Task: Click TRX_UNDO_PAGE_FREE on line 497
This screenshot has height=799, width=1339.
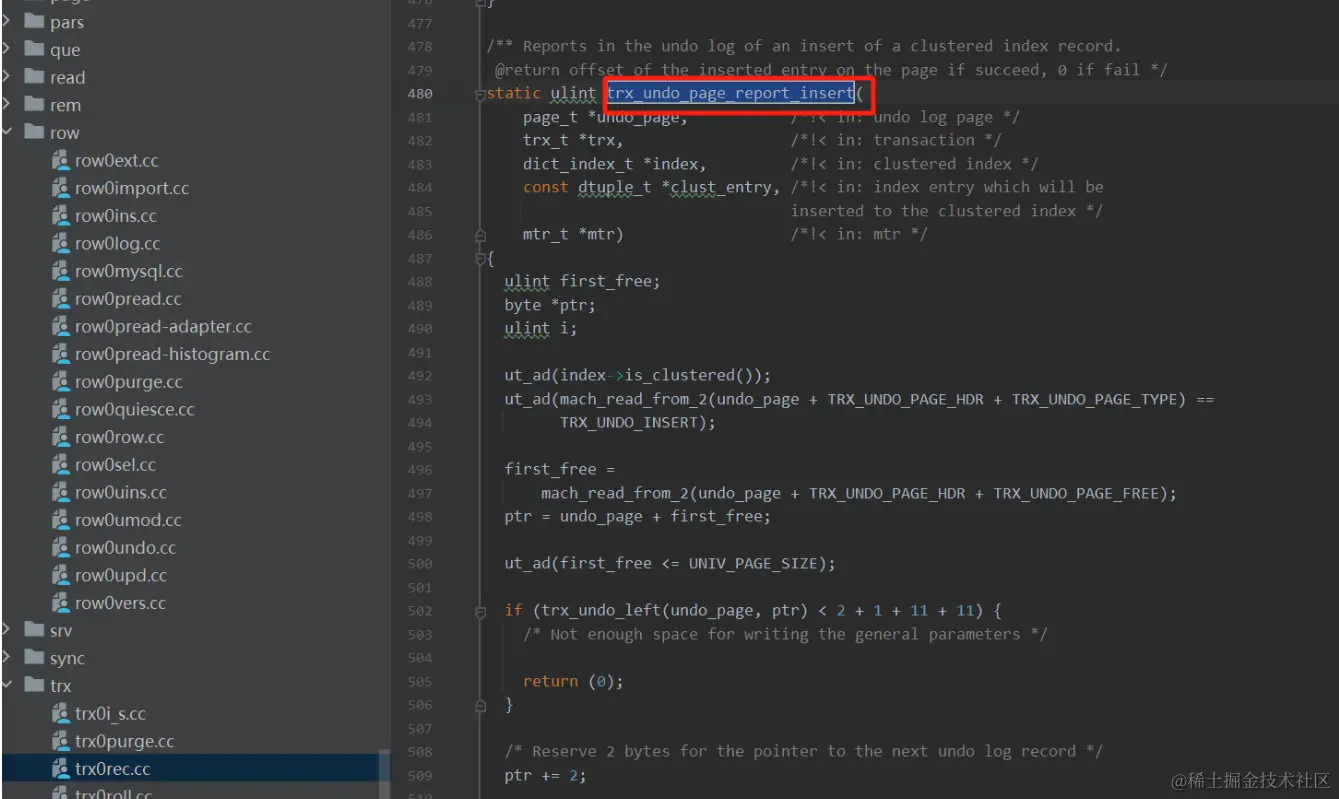Action: (1076, 493)
